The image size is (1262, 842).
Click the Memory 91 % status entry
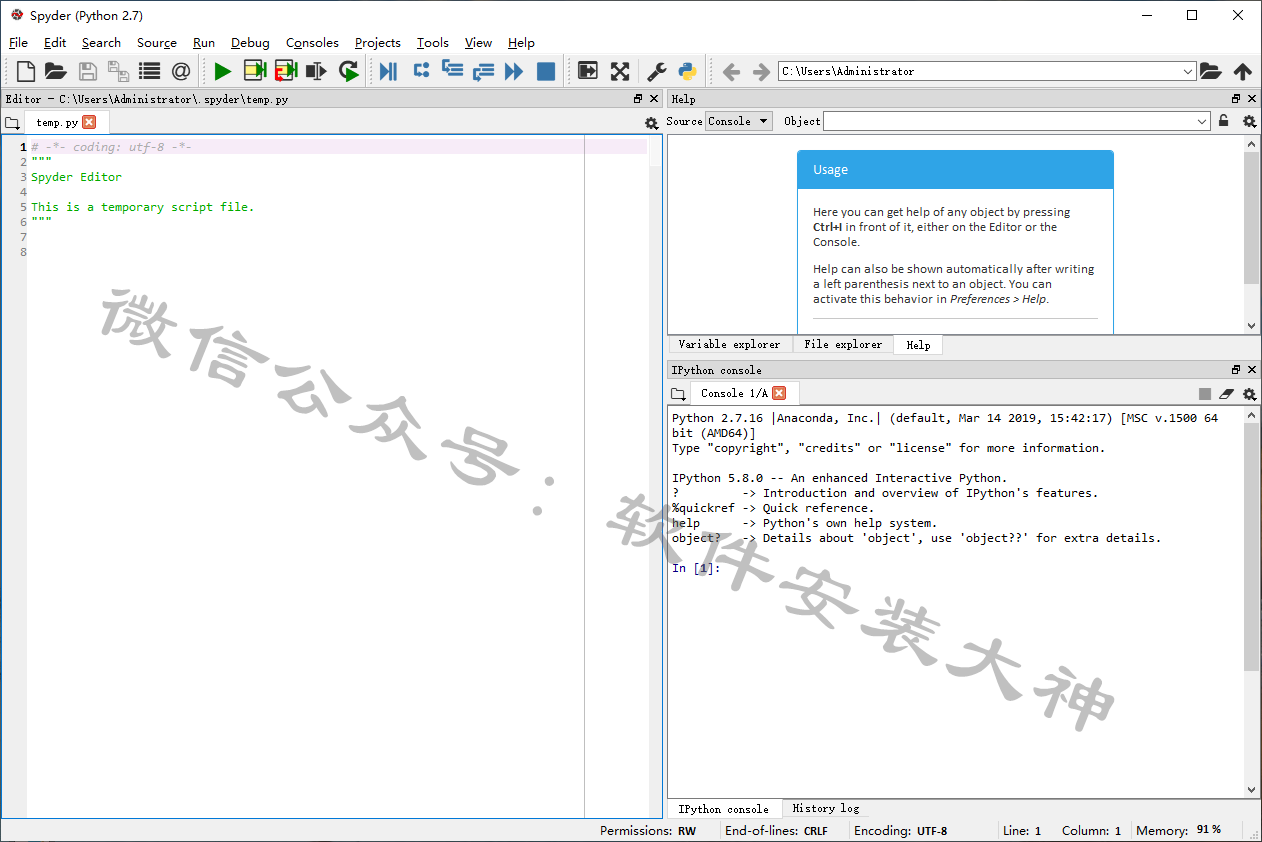point(1179,831)
